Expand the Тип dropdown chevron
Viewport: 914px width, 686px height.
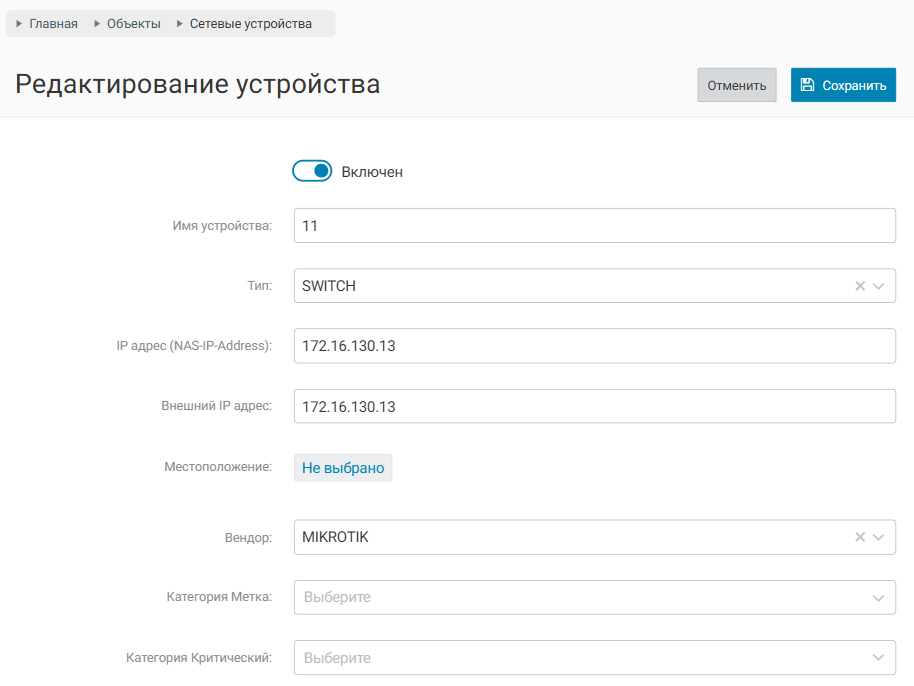click(879, 286)
